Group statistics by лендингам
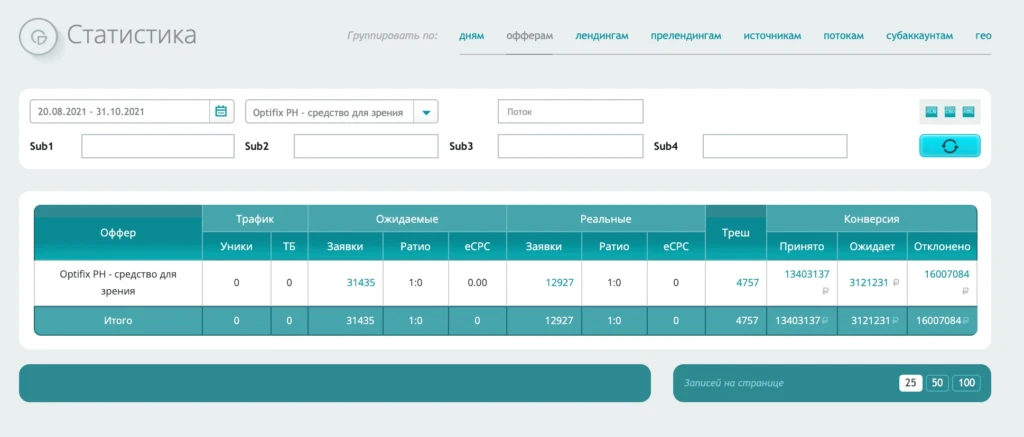The width and height of the screenshot is (1024, 437). tap(601, 36)
